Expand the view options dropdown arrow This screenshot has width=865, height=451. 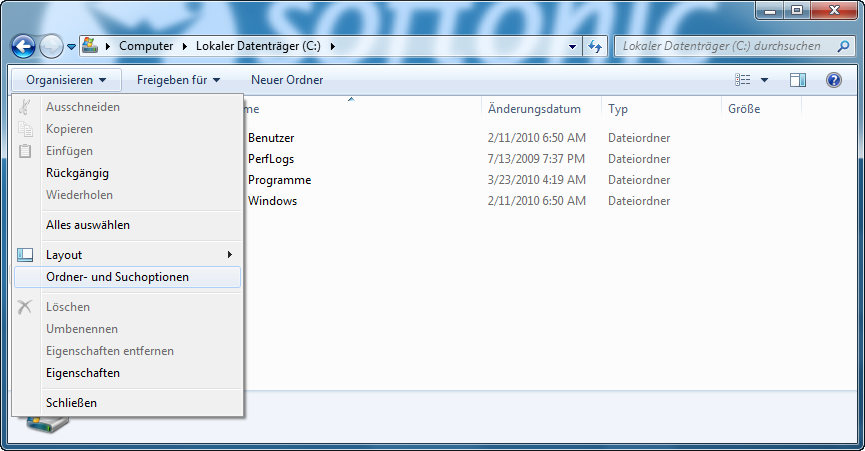pos(765,80)
